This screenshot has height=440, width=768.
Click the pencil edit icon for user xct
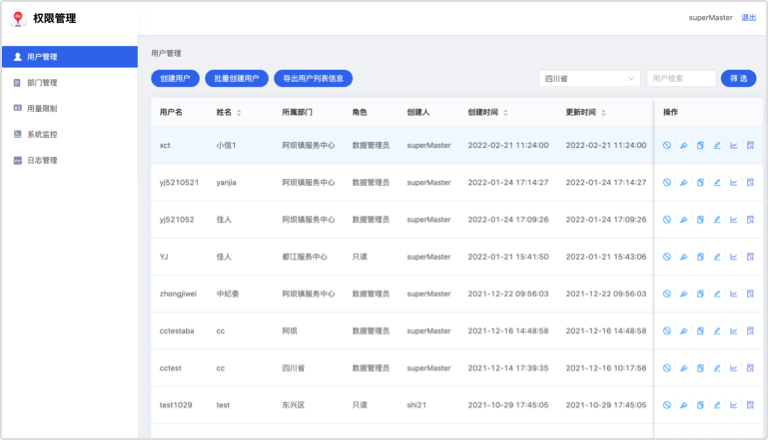[717, 146]
